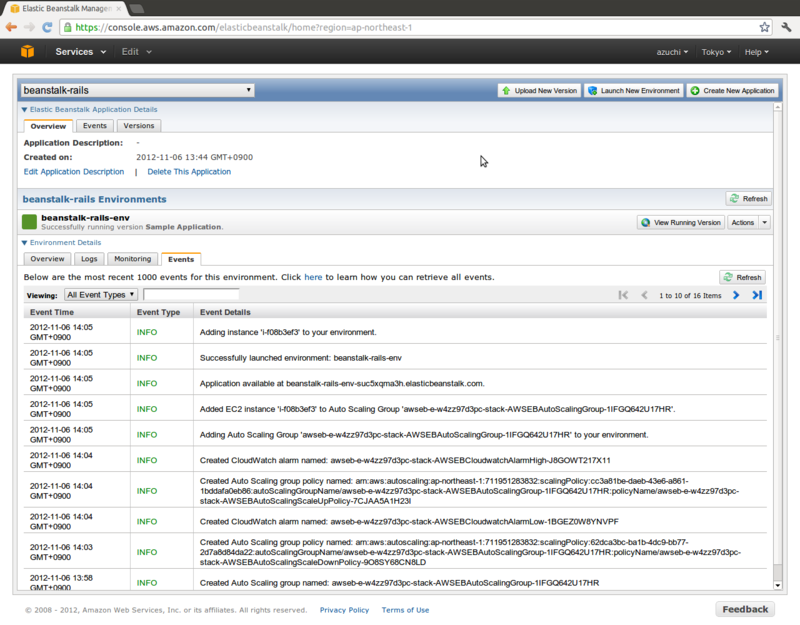Screen dimensions: 800x625
Task: Click the green beanstalk-rails-env status square
Action: pos(30,222)
